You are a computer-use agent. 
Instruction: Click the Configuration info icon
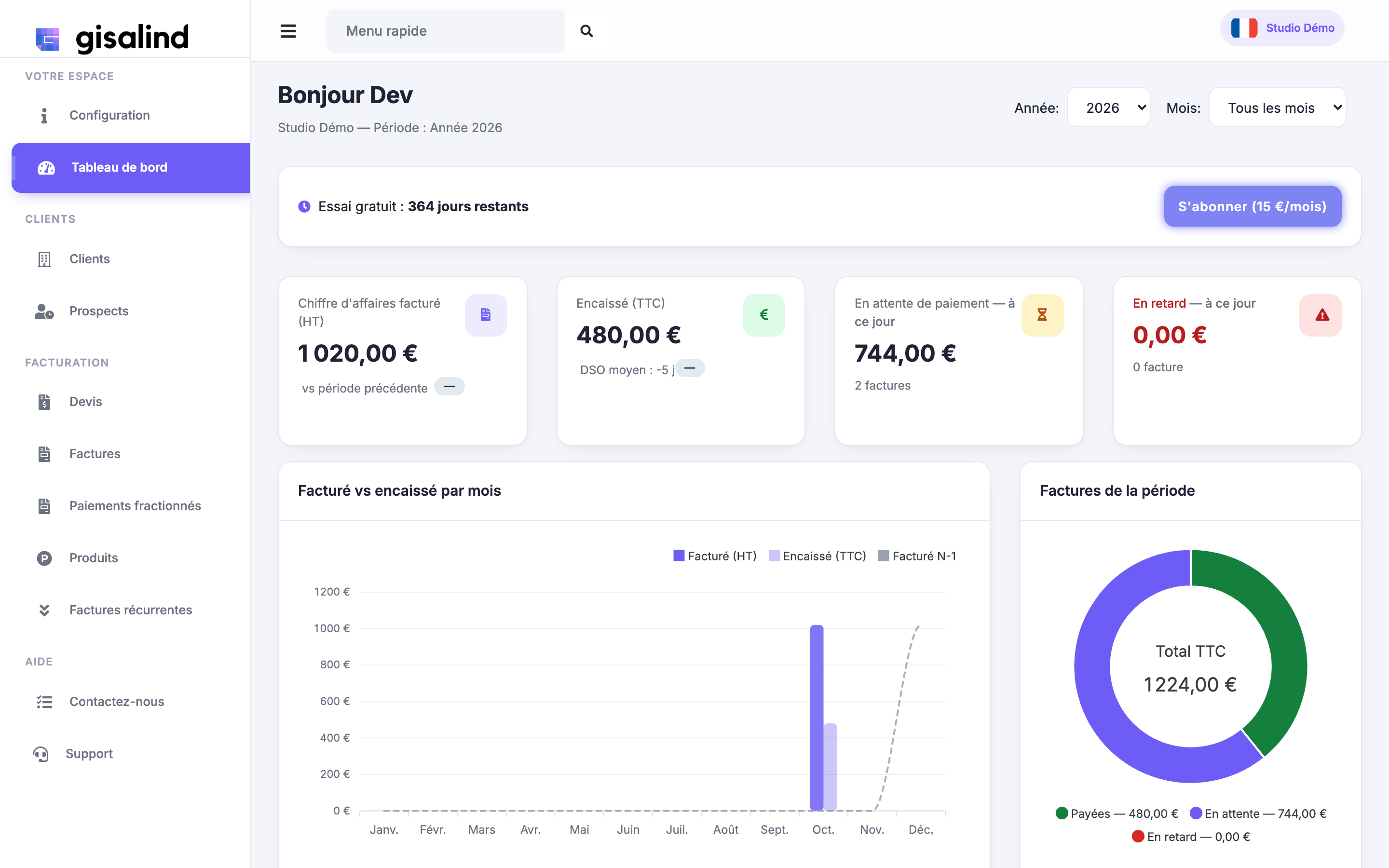point(44,115)
